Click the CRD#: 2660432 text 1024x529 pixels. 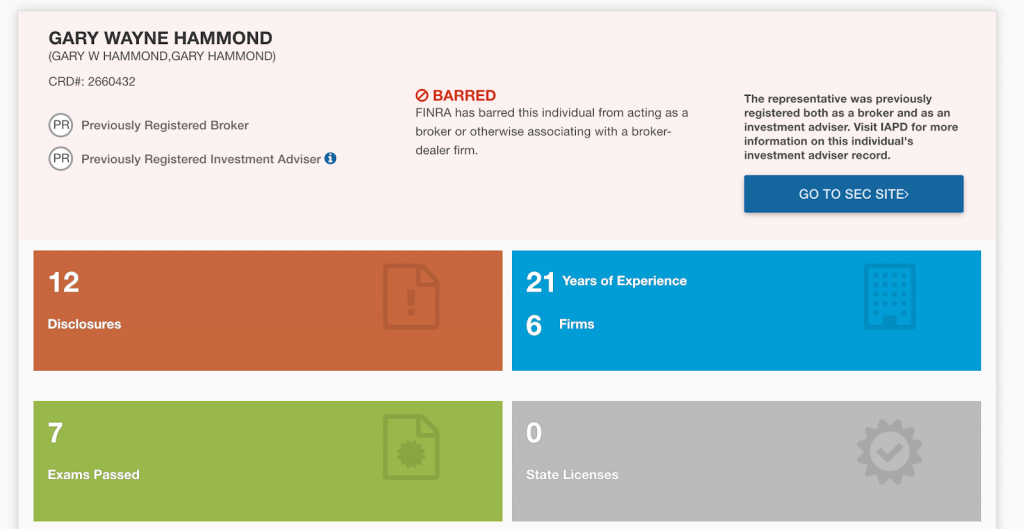click(x=92, y=82)
